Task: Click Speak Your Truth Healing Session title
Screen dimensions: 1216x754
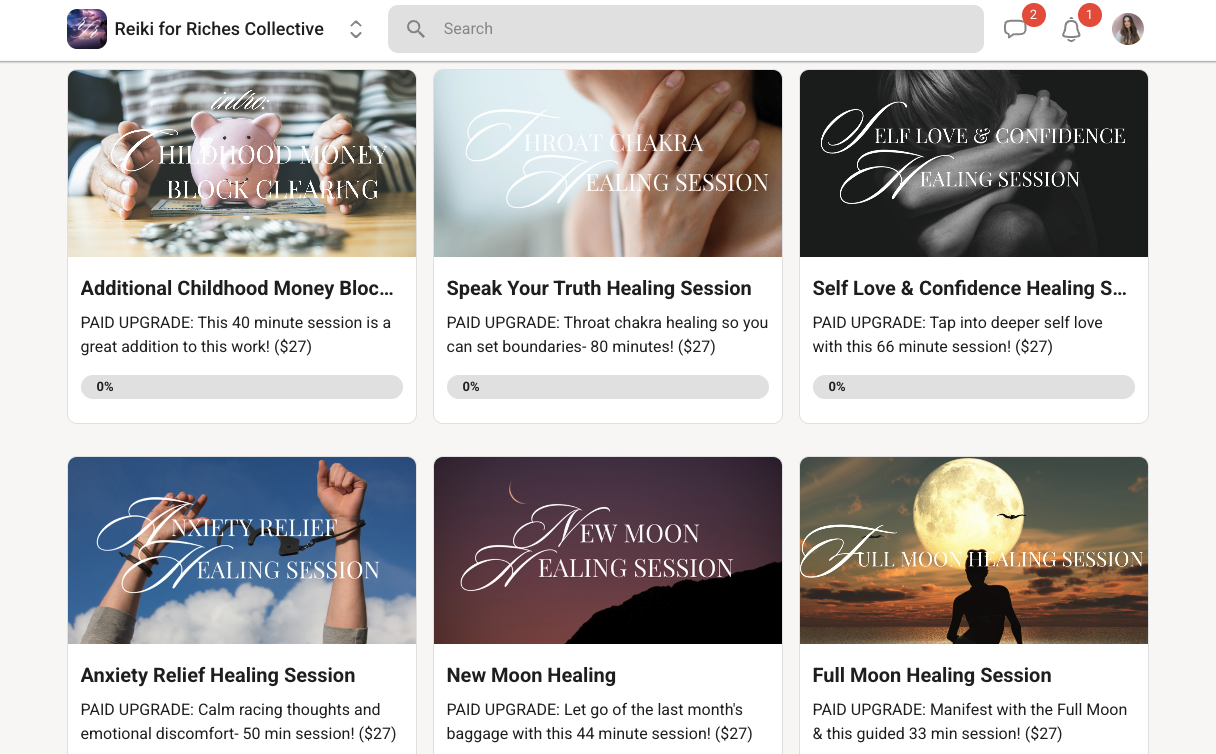Action: 599,288
